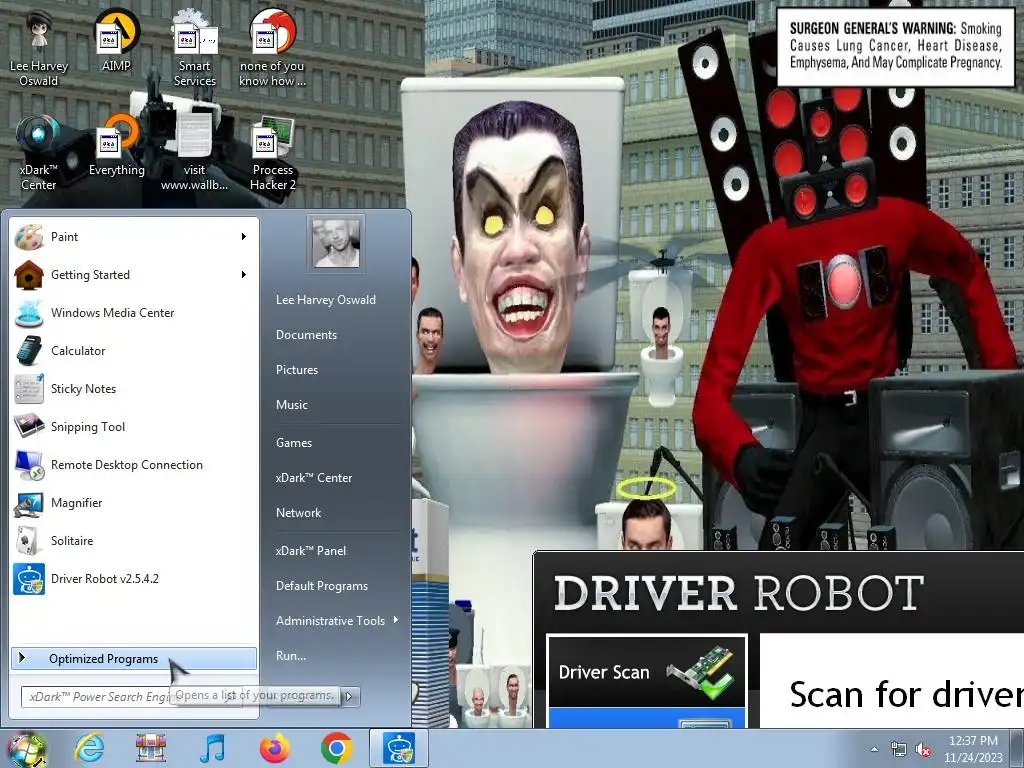
Task: Open the xDark Center desktop icon
Action: pos(39,153)
